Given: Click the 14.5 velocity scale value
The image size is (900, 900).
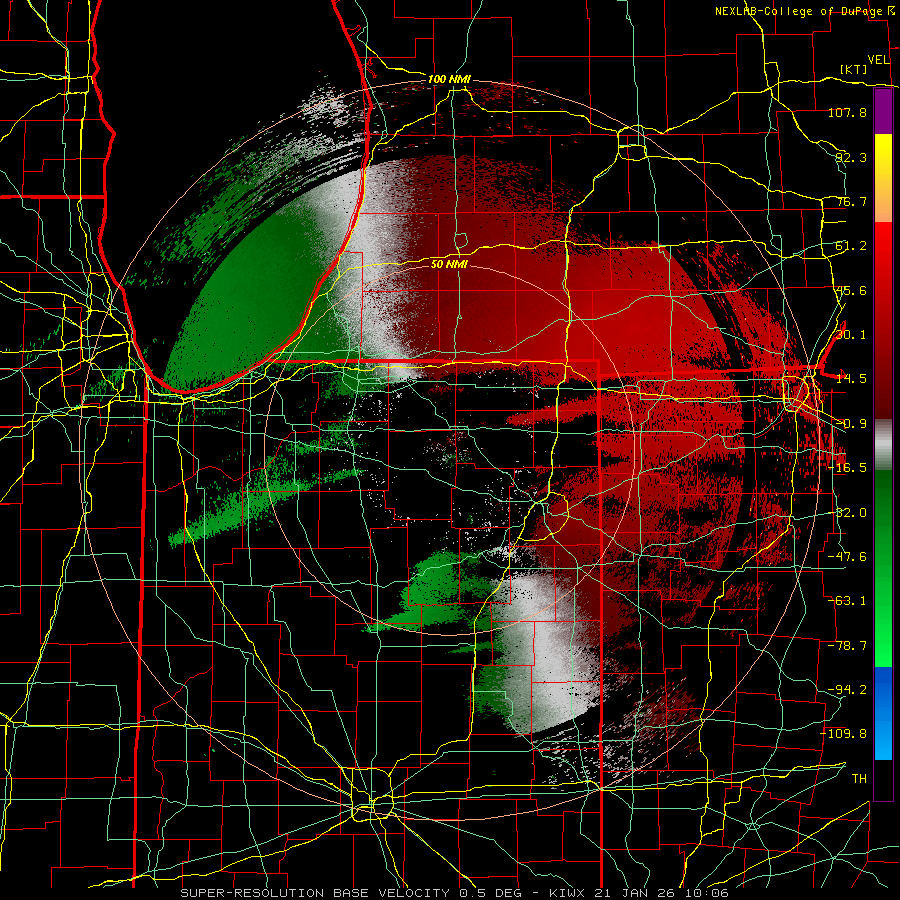Looking at the screenshot, I should (851, 379).
